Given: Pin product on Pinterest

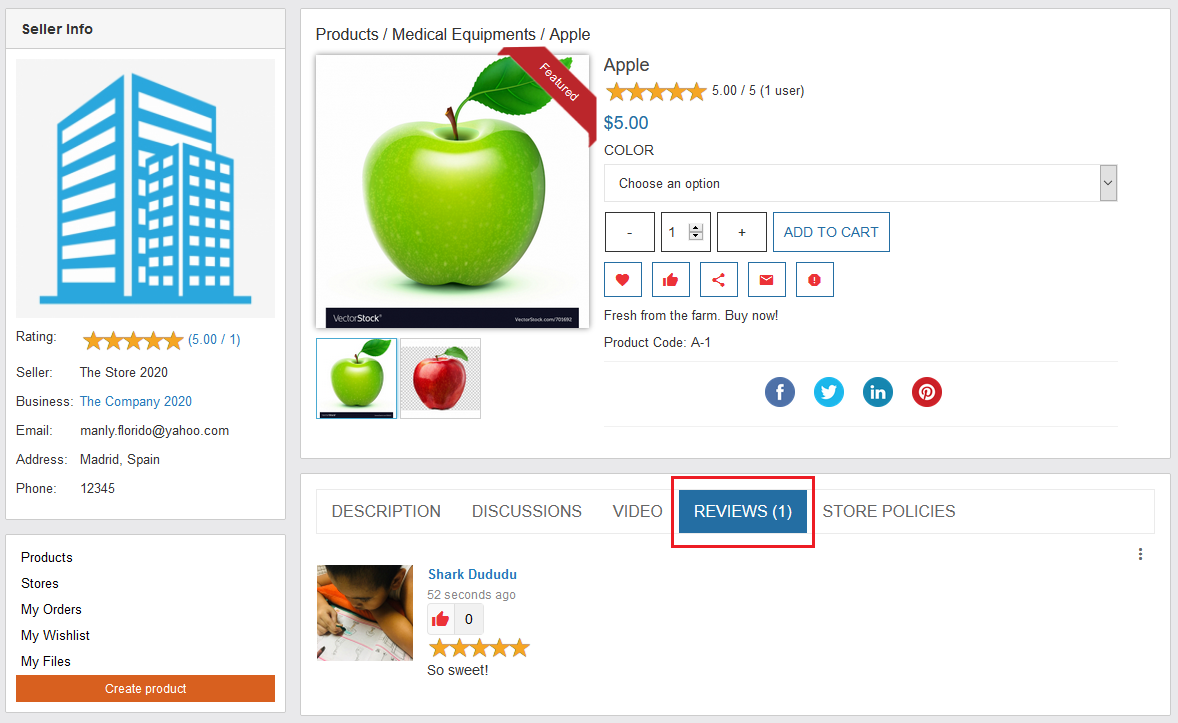Looking at the screenshot, I should pyautogui.click(x=926, y=392).
